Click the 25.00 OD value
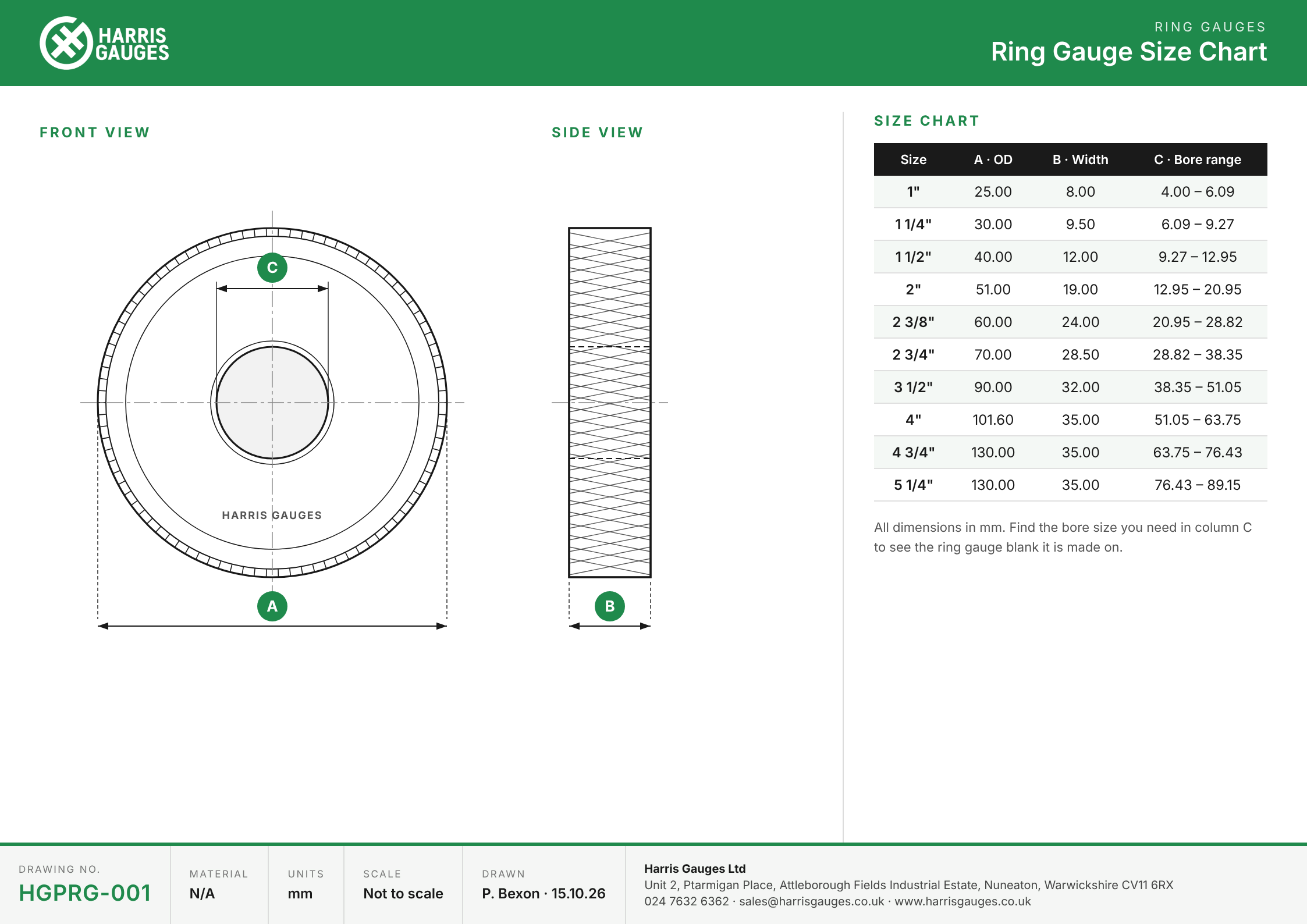 (x=993, y=192)
